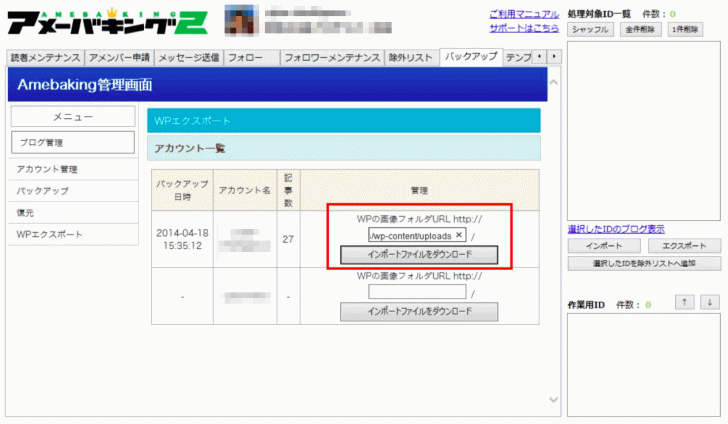Click the 選択したIDのブログ表示 link
Screen dimensions: 728x424
click(615, 229)
